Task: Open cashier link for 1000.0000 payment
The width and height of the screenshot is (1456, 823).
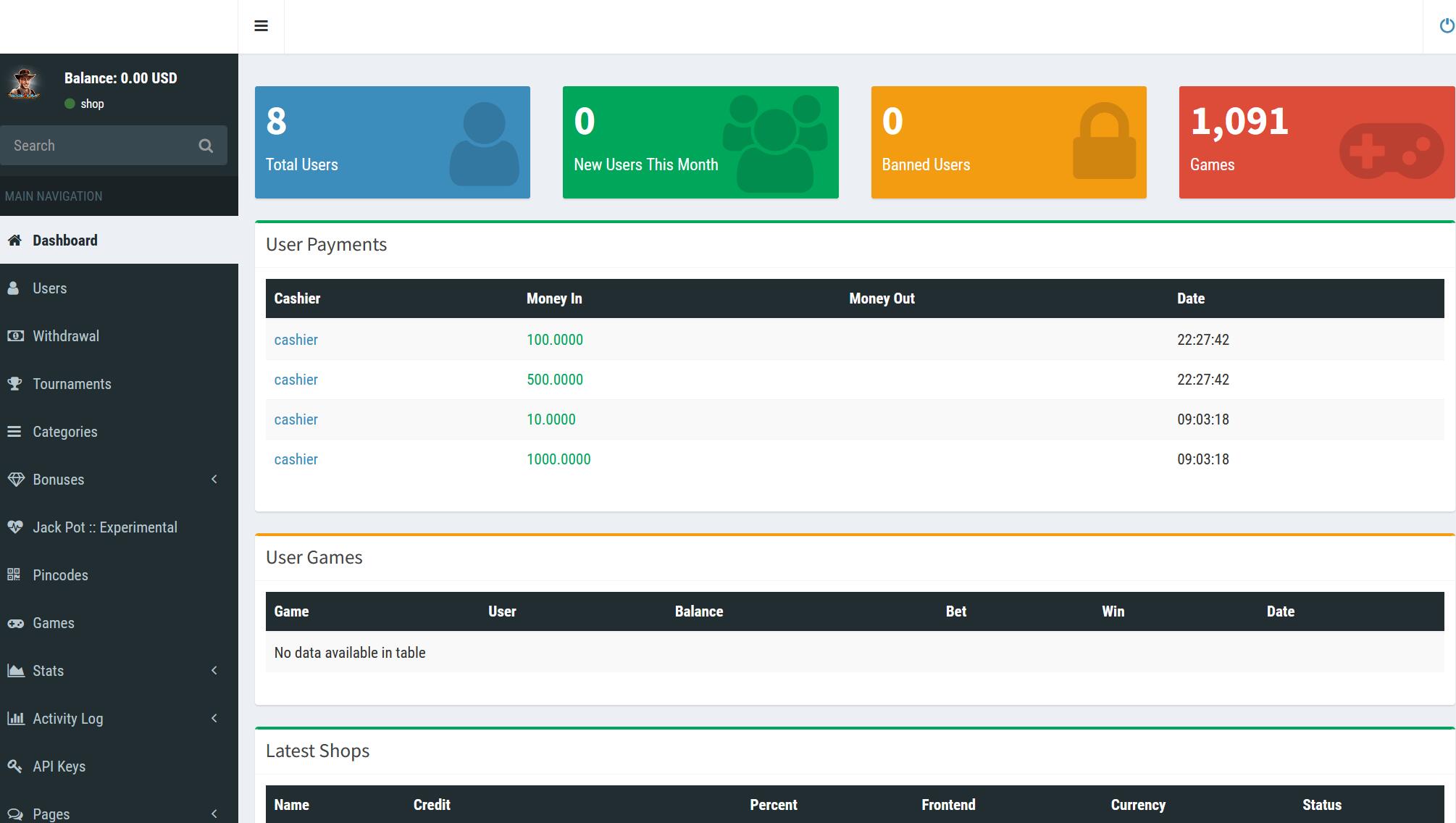Action: [x=296, y=459]
